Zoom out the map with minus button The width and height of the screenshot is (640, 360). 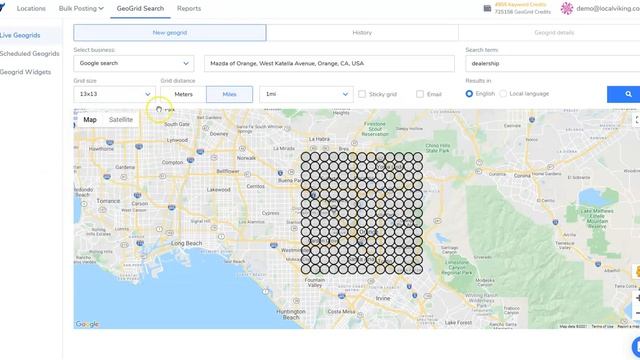[x=637, y=313]
